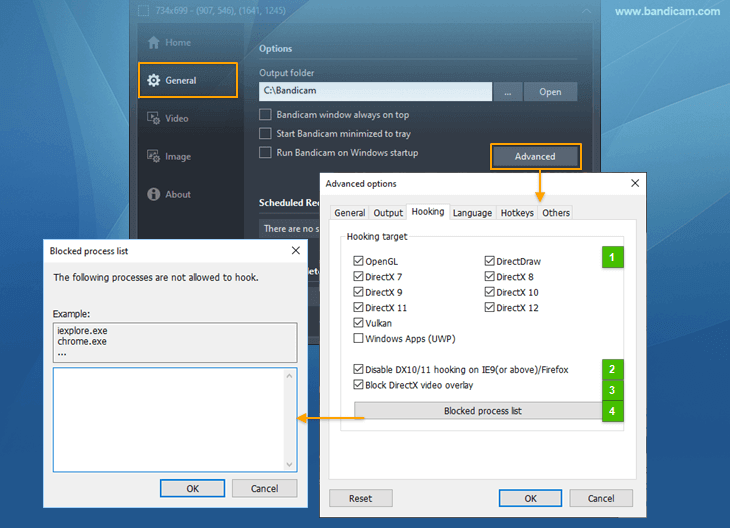Screen dimensions: 730x528
Task: Toggle Block DirectX video overlay
Action: click(358, 385)
